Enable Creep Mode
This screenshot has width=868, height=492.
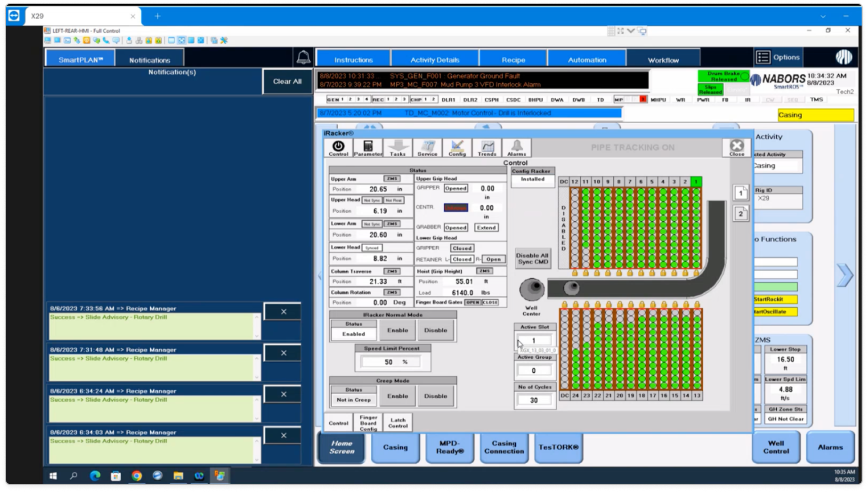click(397, 396)
